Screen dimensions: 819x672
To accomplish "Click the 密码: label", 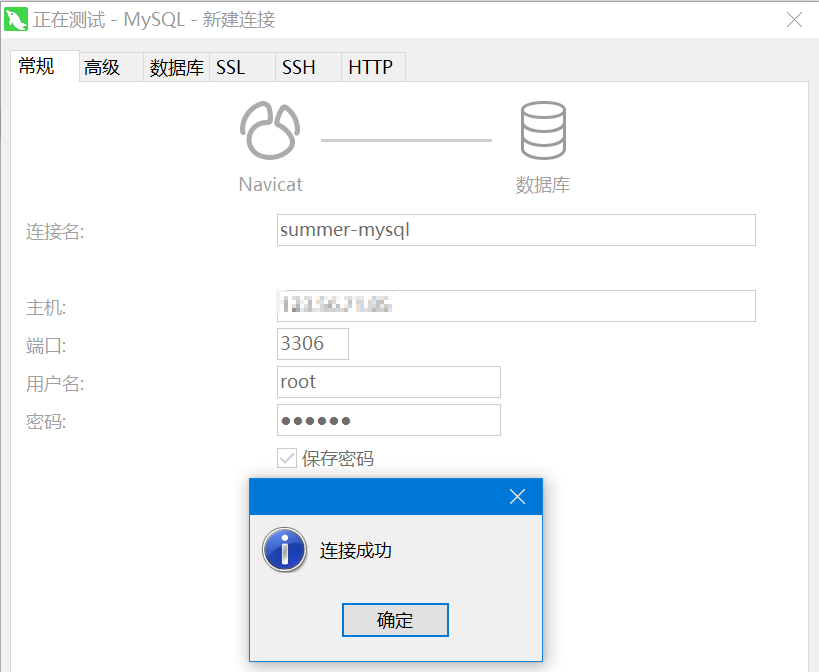I will 46,421.
